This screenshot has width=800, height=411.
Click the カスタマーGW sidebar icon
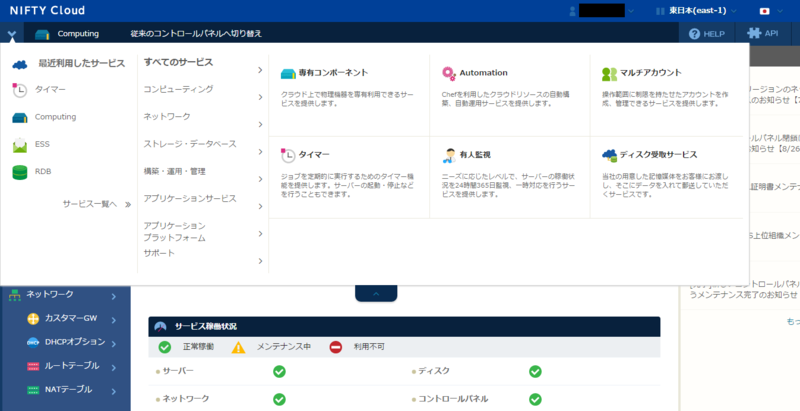(33, 319)
